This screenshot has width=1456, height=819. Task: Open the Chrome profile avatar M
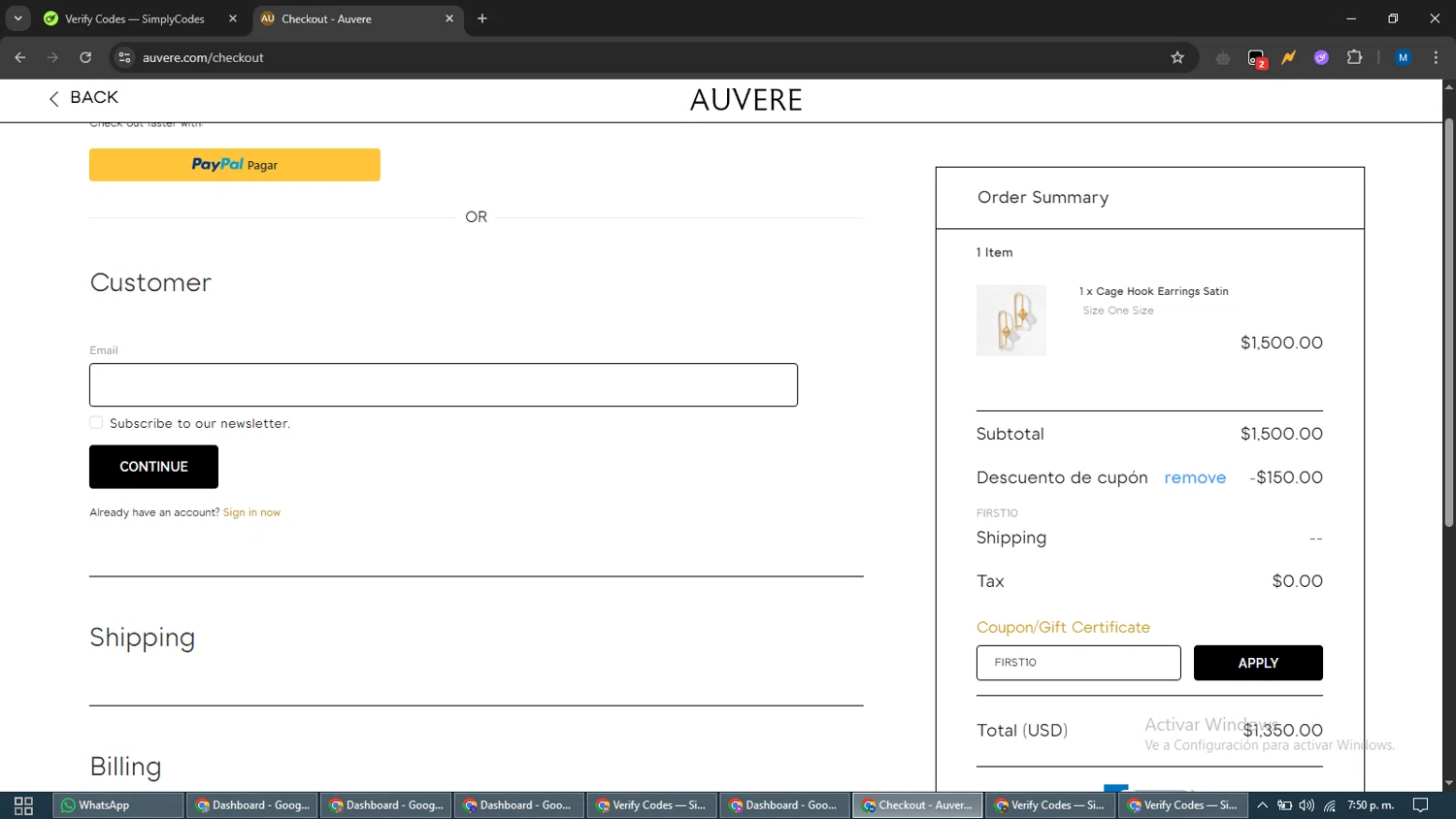1403,57
